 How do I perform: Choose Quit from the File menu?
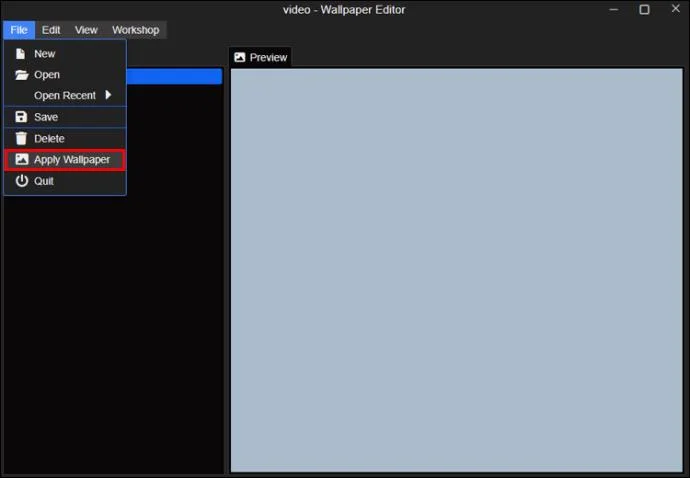(65, 181)
